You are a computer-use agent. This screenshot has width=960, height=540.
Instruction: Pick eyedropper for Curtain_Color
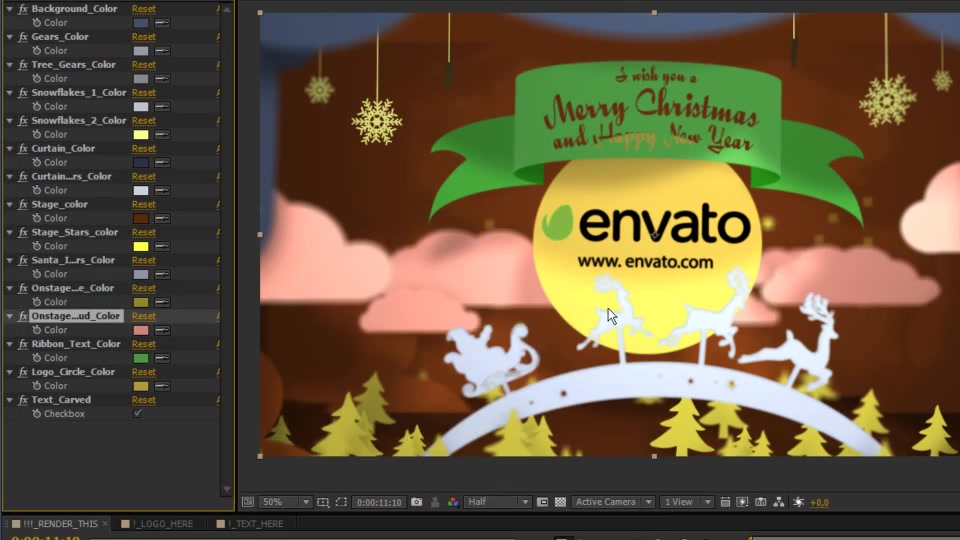pyautogui.click(x=162, y=162)
